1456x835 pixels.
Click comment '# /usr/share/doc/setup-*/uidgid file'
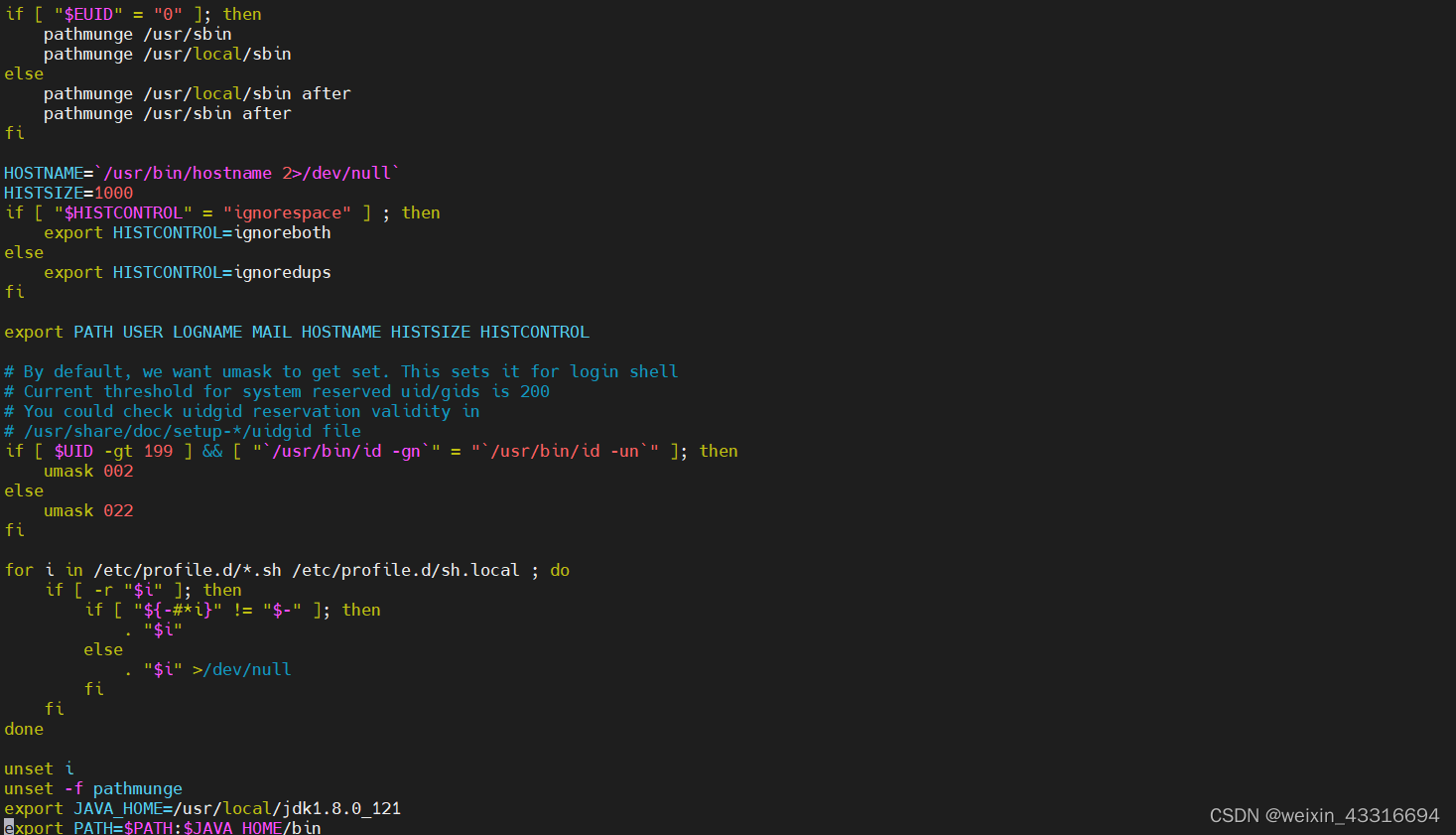pyautogui.click(x=183, y=431)
